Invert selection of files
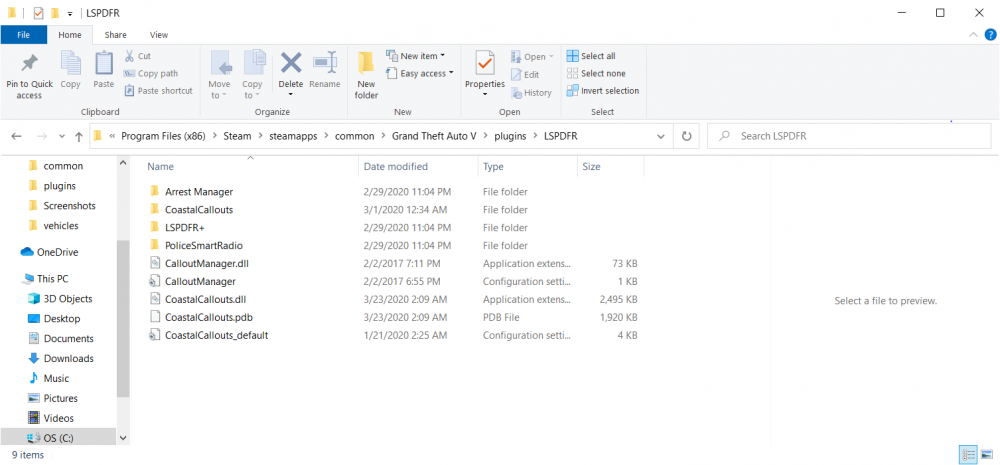 [x=602, y=91]
